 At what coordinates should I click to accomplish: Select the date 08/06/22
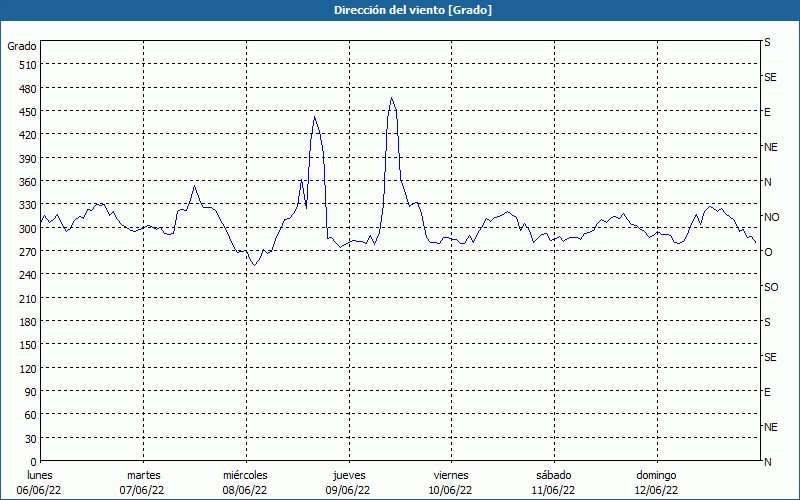point(244,490)
